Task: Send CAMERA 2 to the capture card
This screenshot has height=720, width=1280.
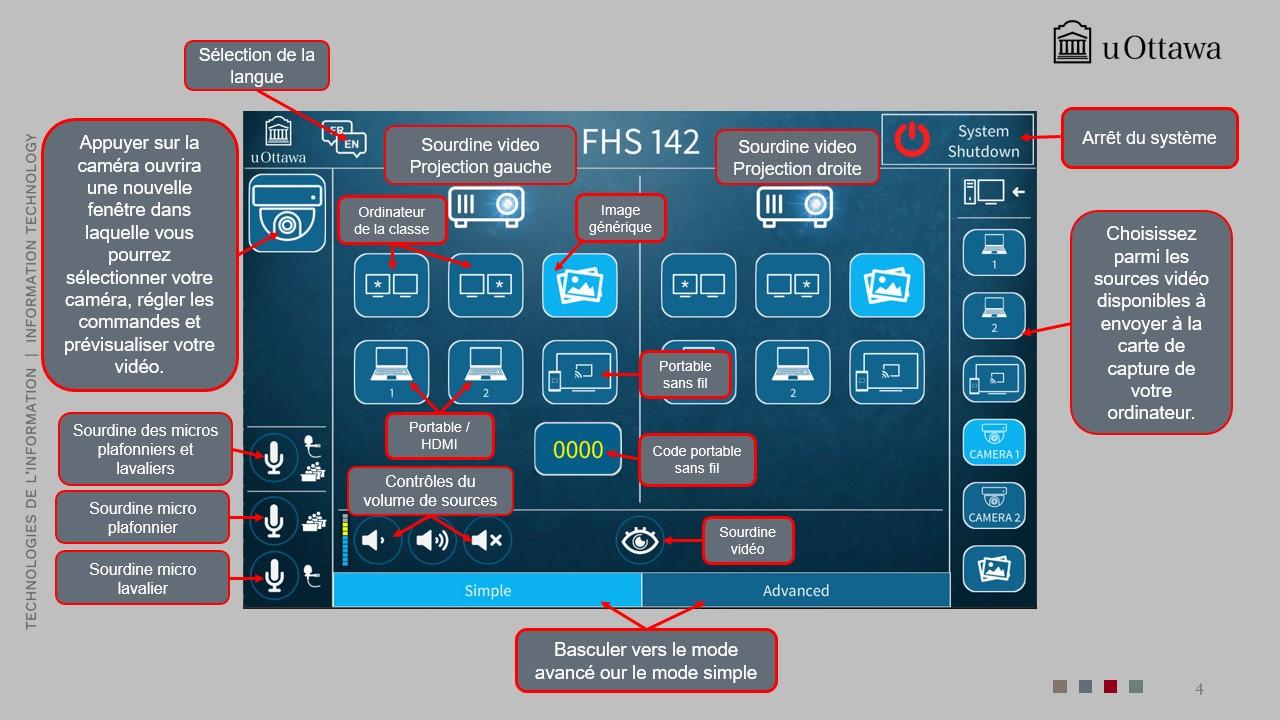Action: (x=994, y=506)
